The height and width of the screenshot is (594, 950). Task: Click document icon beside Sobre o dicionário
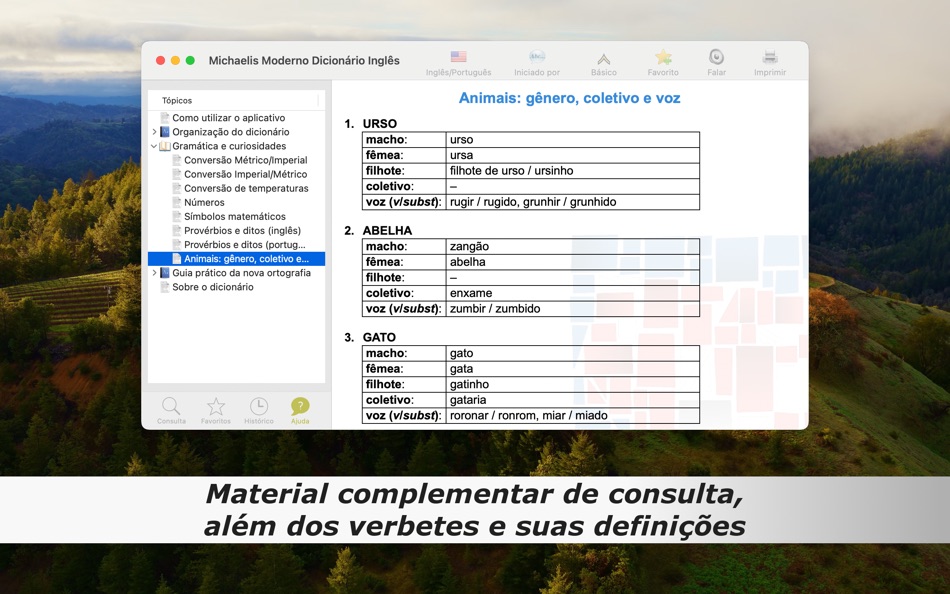point(165,287)
